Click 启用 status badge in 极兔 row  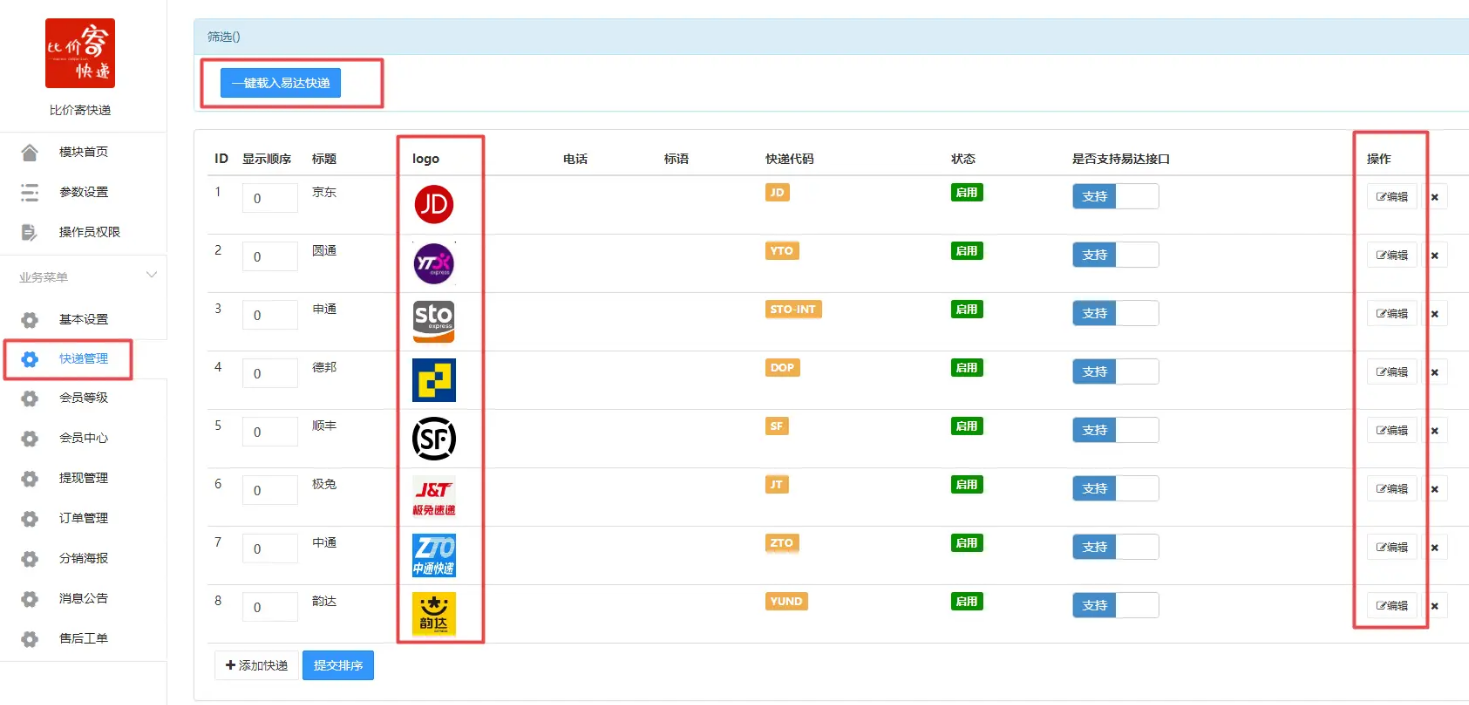[x=967, y=484]
